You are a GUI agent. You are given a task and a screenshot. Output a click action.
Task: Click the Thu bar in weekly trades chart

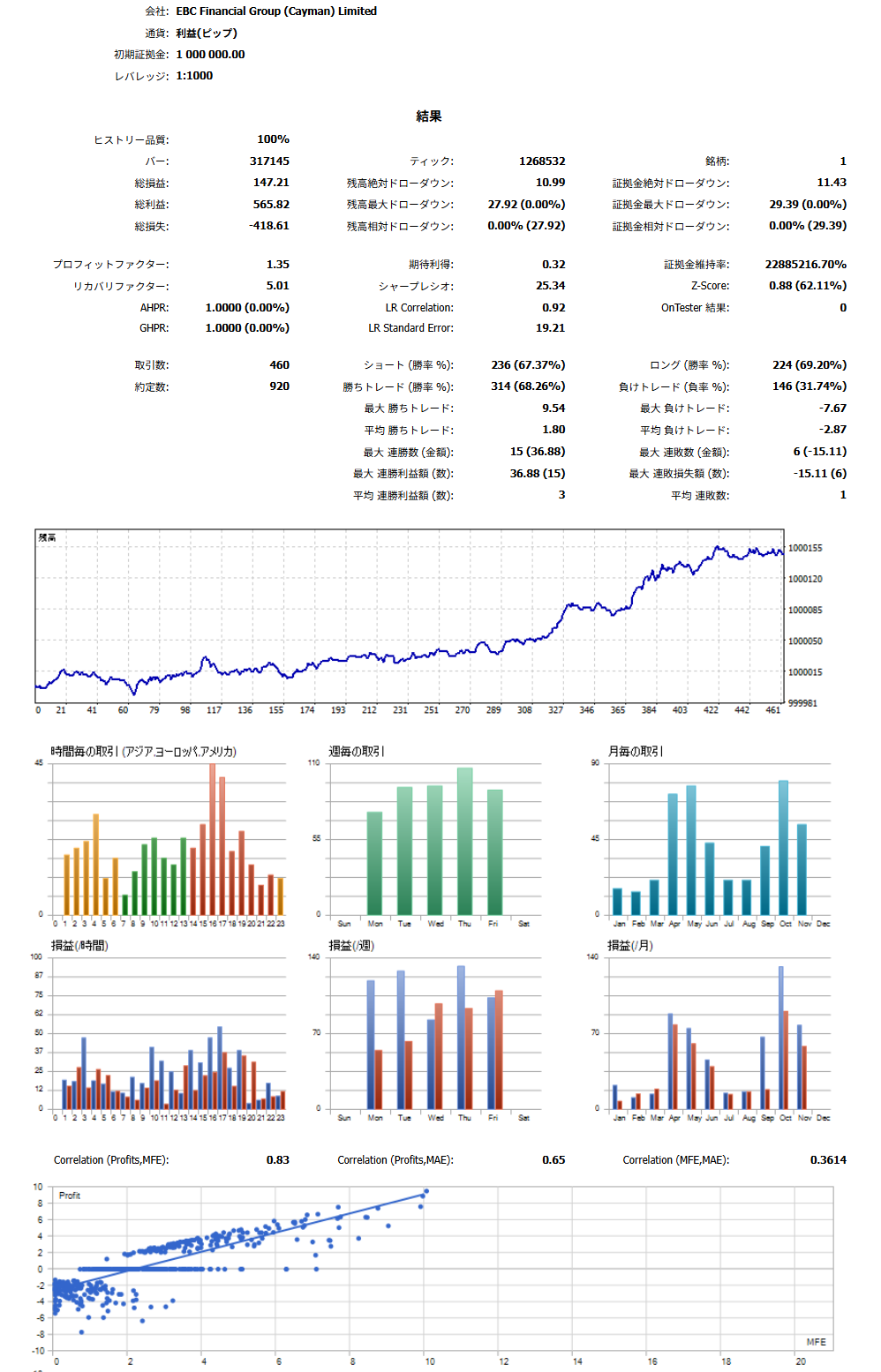pyautogui.click(x=464, y=841)
